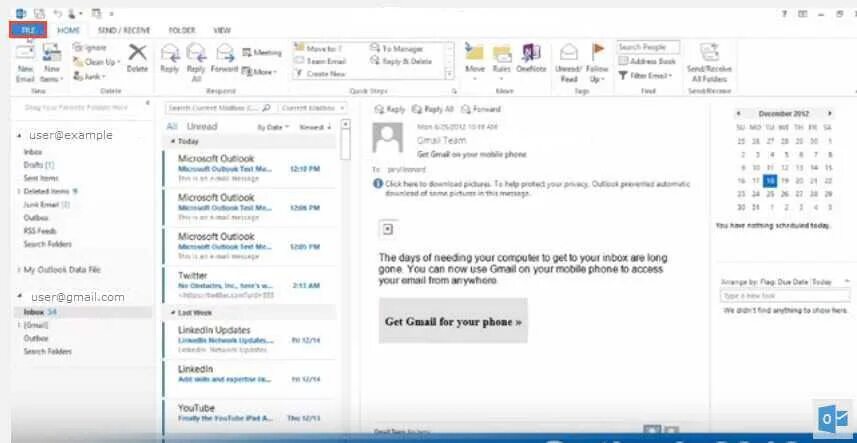Open the FILE tab

(27, 30)
